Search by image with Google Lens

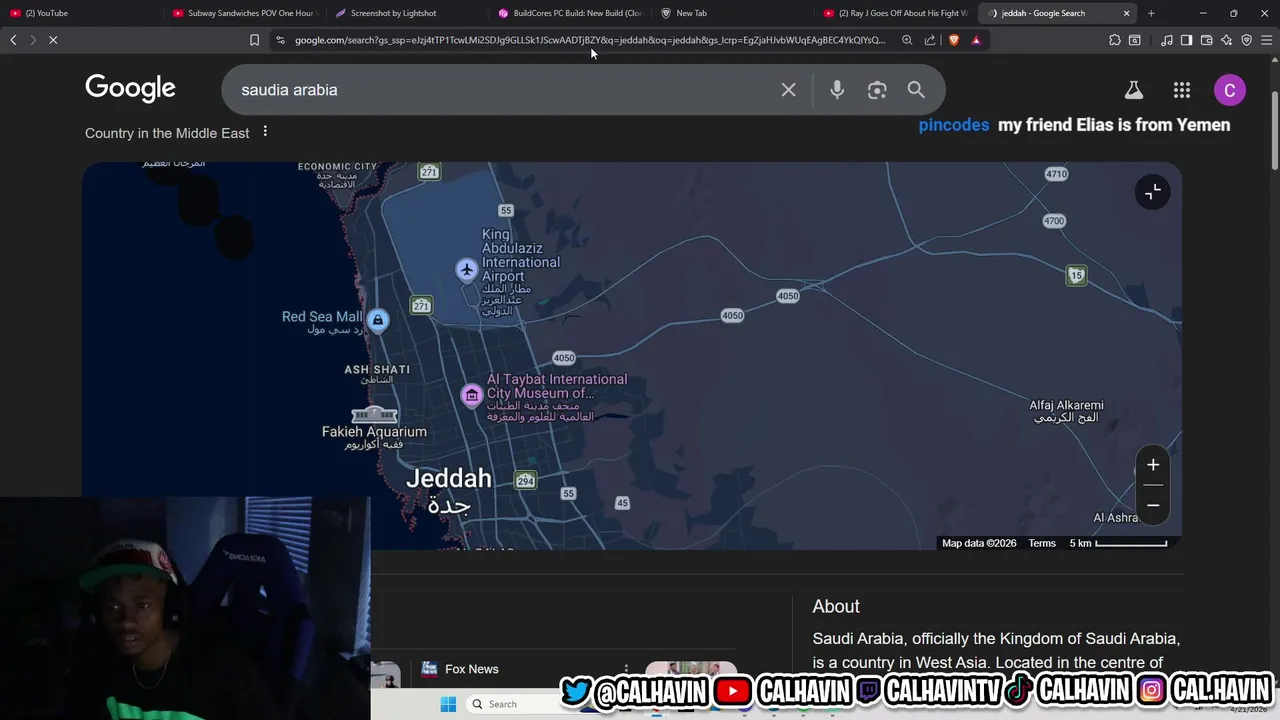pos(877,90)
